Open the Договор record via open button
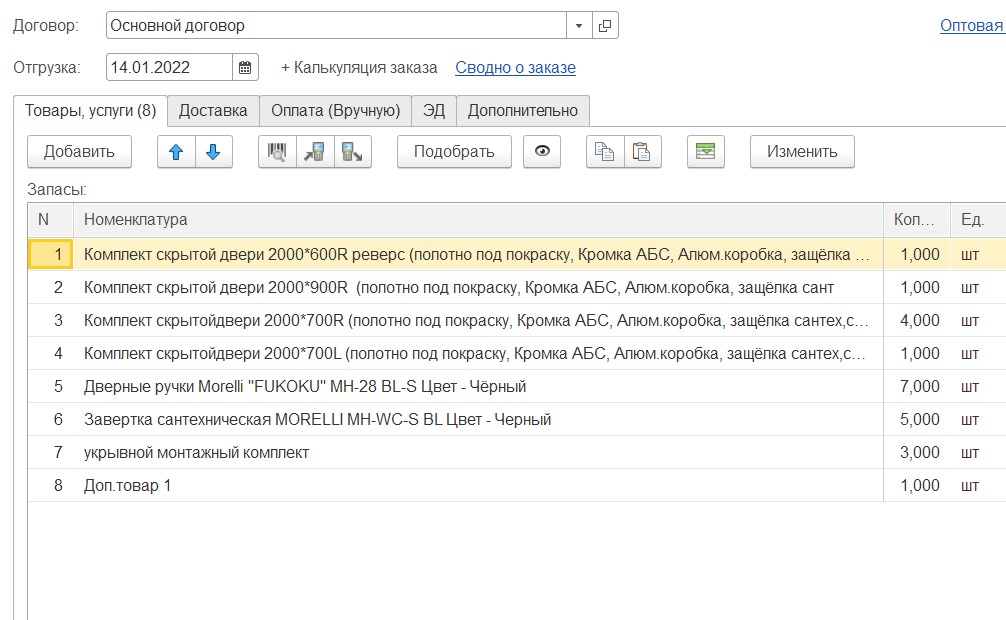1006x620 pixels. (605, 26)
